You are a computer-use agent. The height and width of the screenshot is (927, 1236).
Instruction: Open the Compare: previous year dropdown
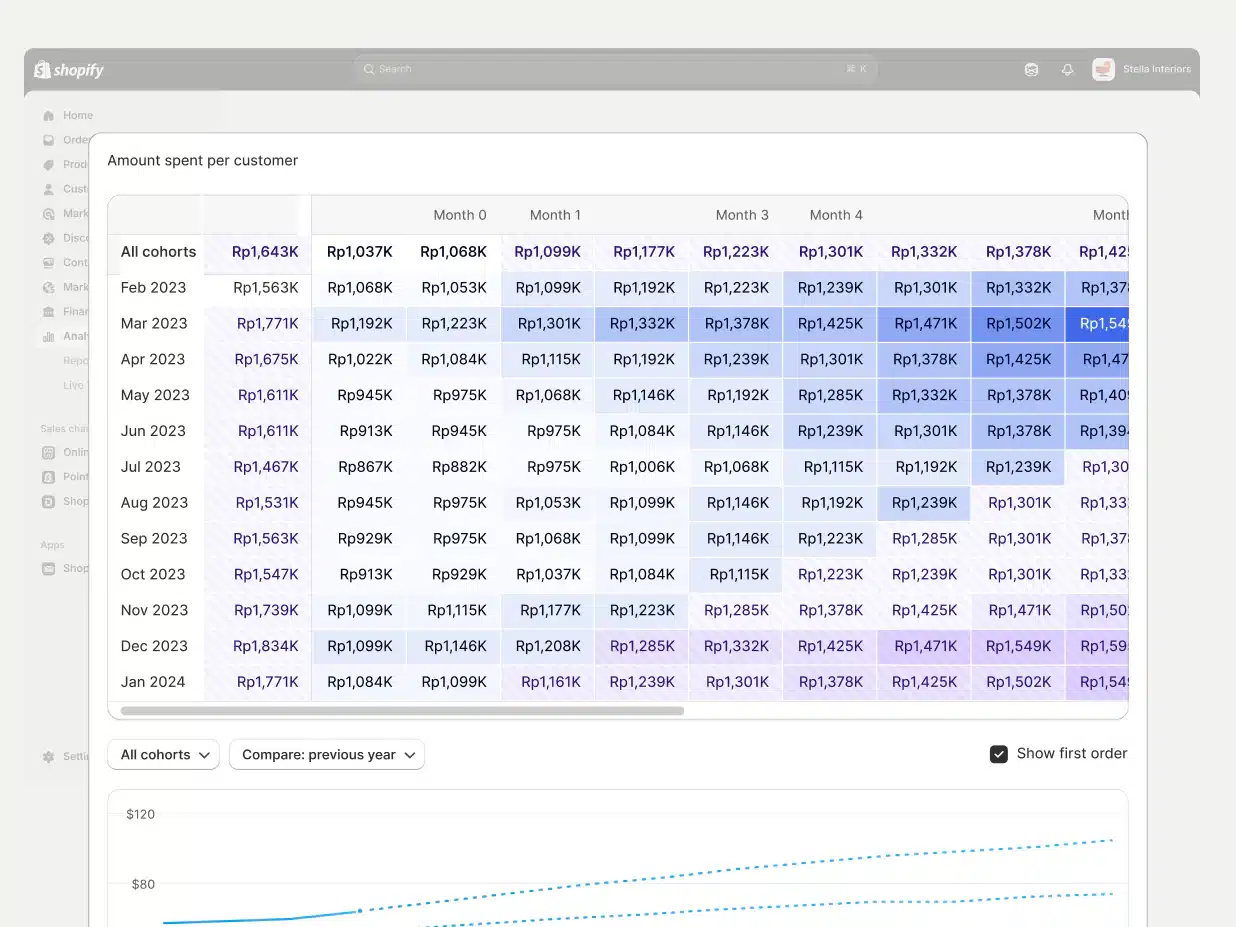click(x=326, y=755)
